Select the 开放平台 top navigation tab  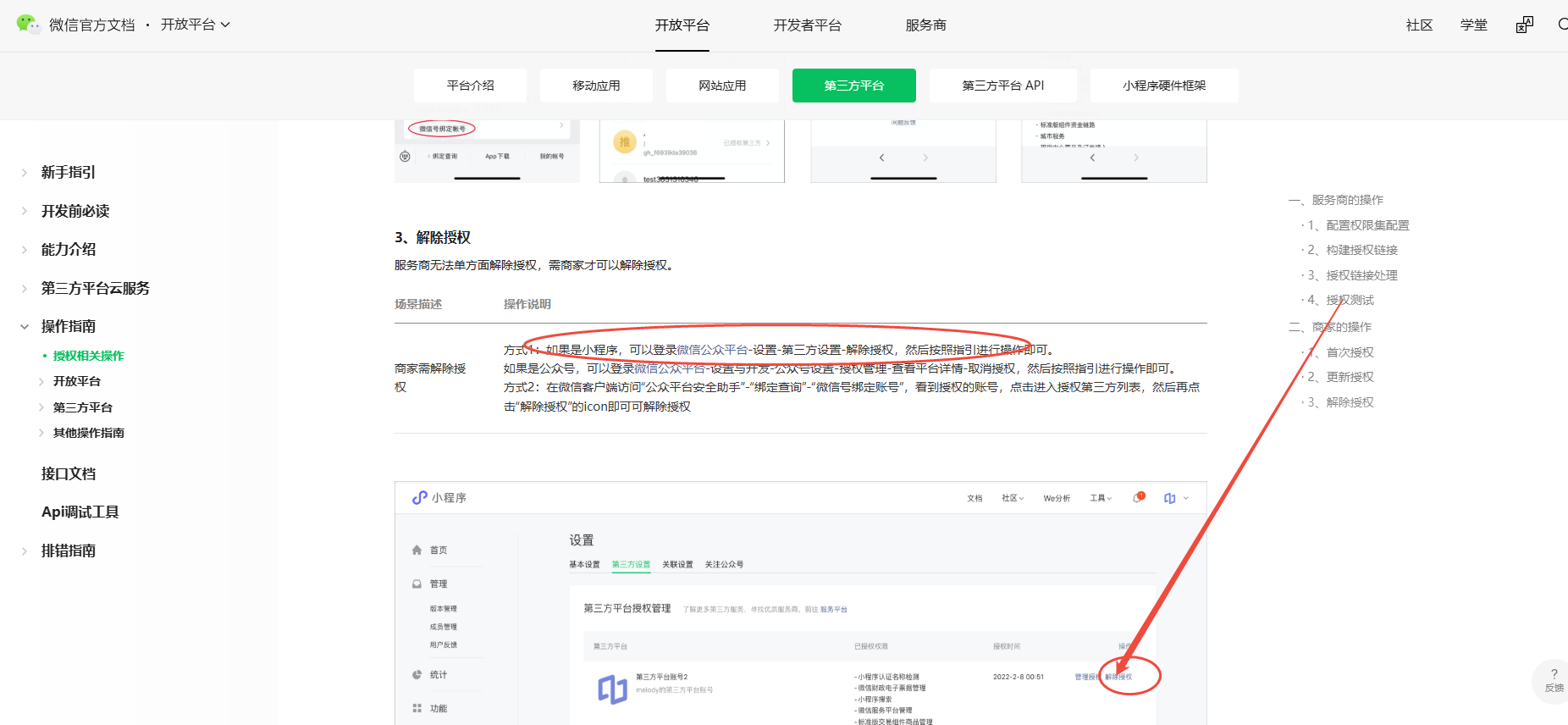682,25
